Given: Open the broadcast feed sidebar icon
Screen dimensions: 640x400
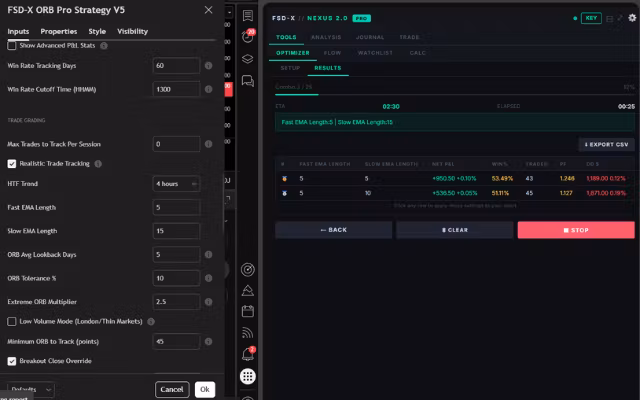Looking at the screenshot, I should tap(247, 333).
